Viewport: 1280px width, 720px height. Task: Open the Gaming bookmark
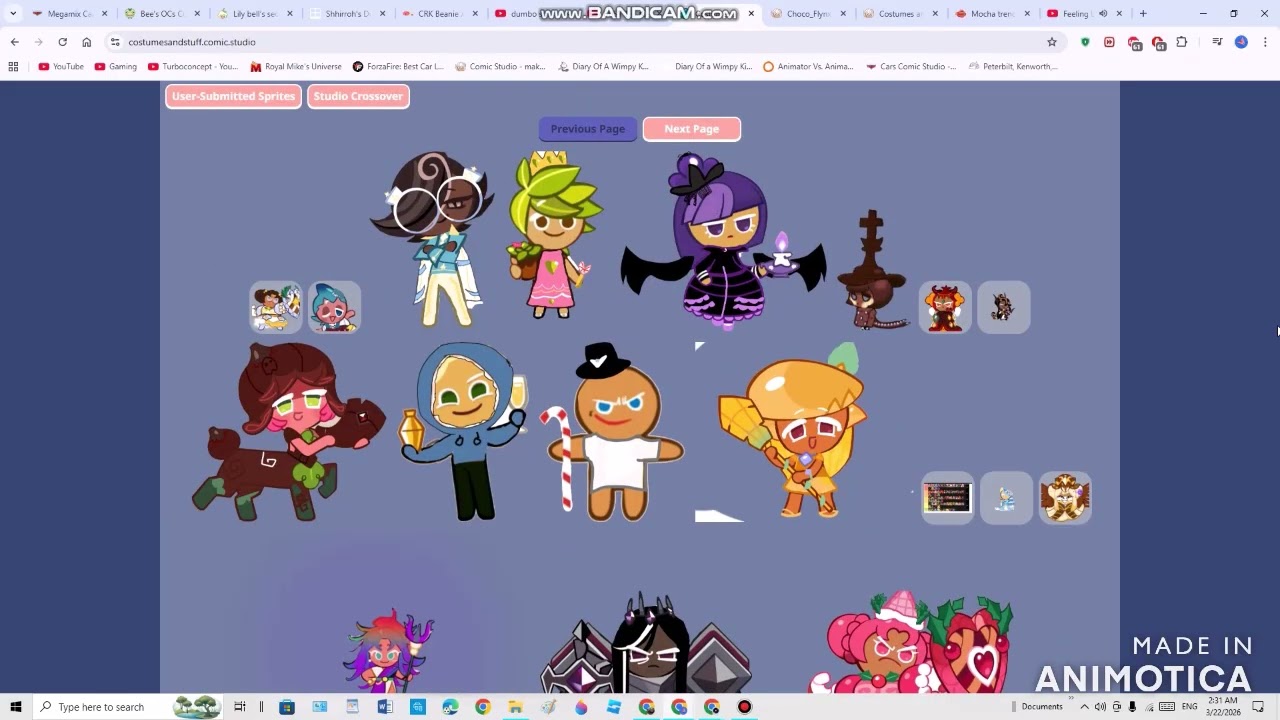(116, 66)
